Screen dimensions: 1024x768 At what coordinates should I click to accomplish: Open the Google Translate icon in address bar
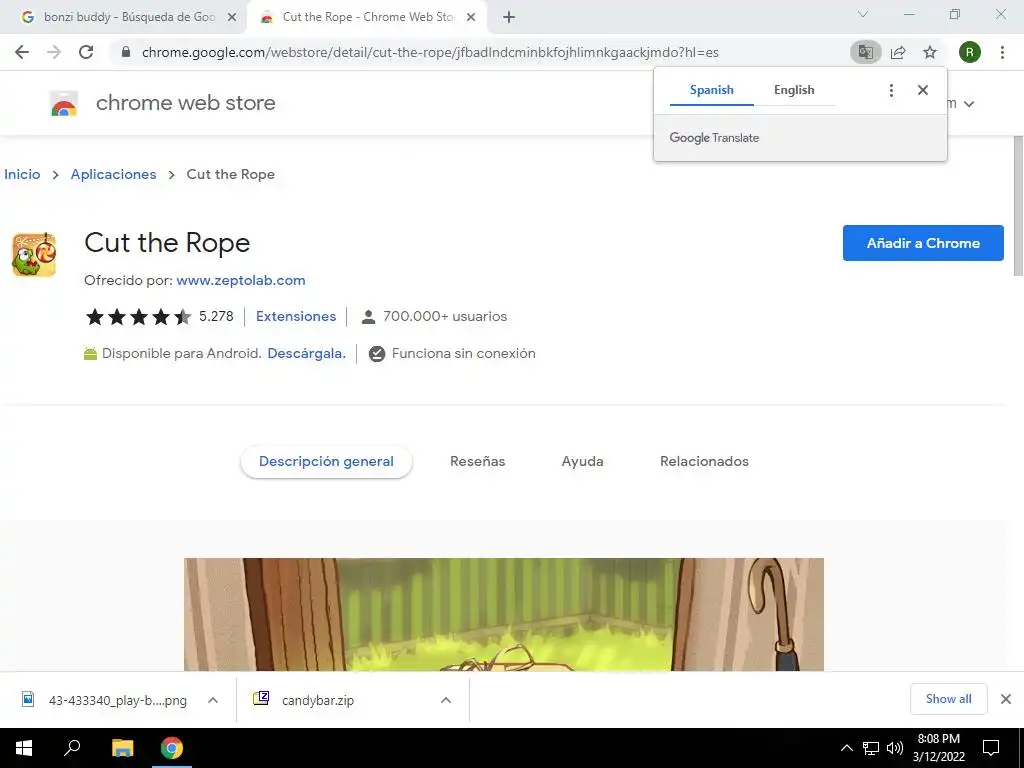pos(865,52)
